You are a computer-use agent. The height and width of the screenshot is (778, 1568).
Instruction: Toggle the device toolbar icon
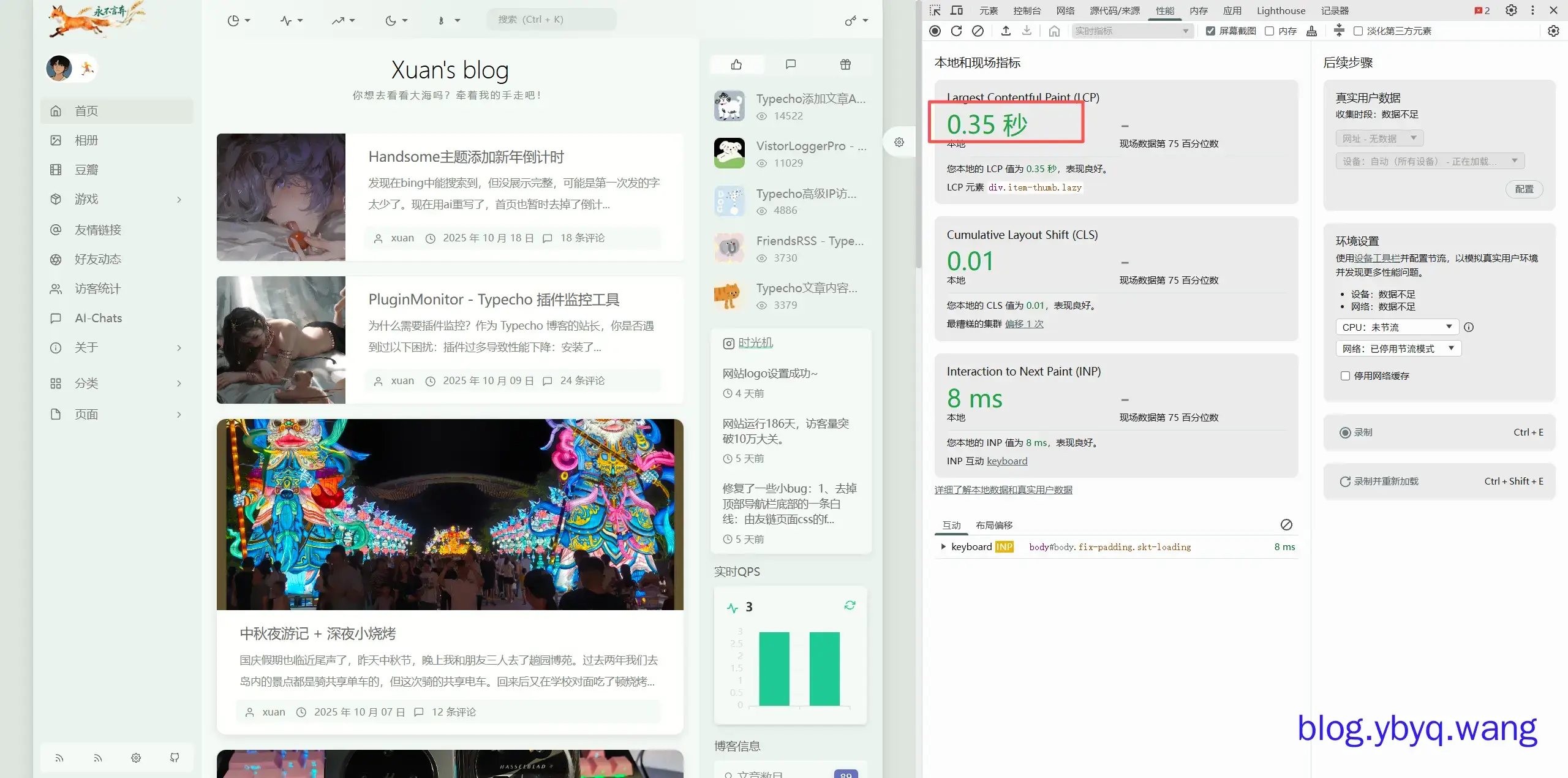tap(956, 10)
